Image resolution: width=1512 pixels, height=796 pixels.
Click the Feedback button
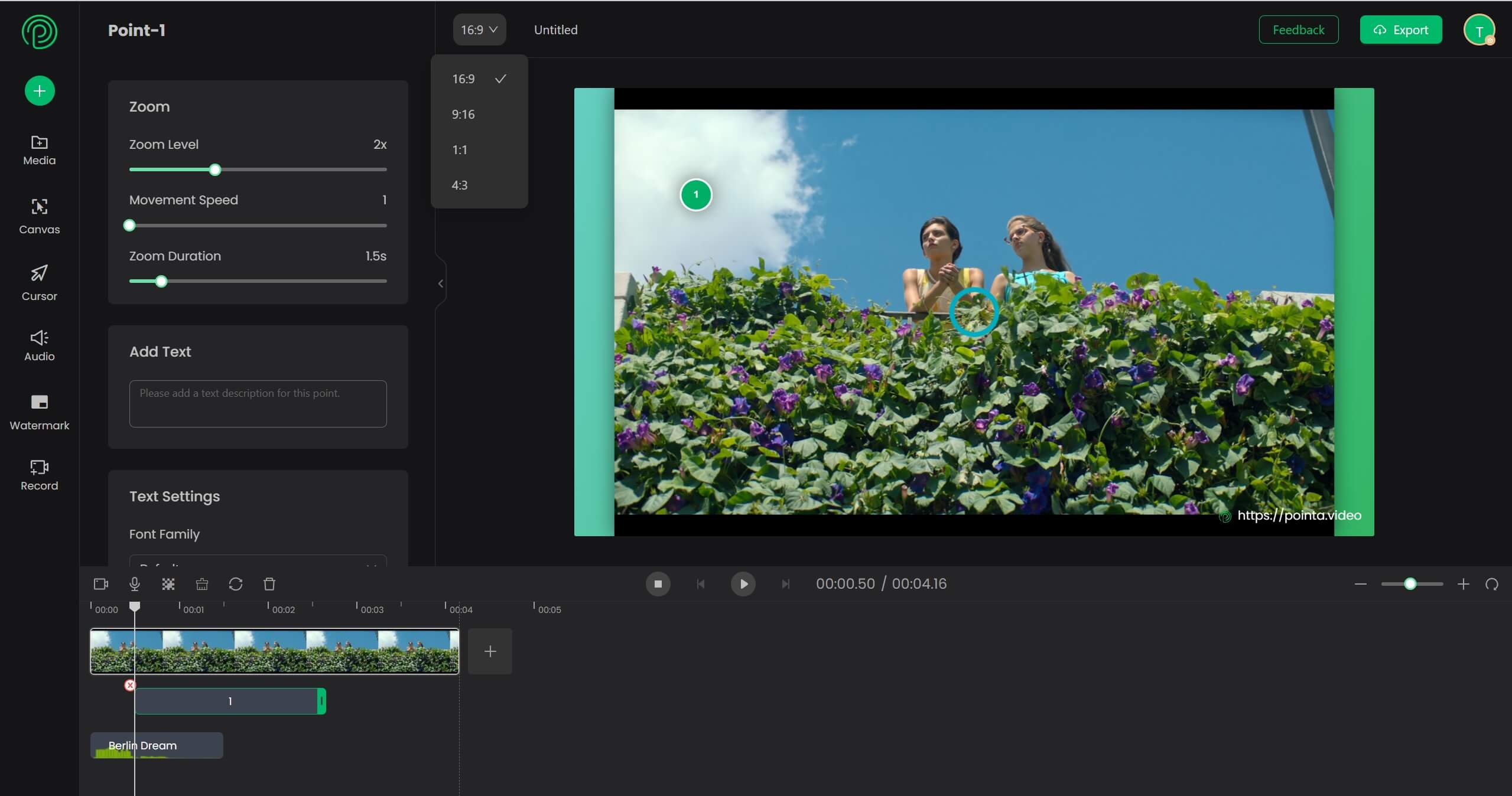[x=1298, y=30]
